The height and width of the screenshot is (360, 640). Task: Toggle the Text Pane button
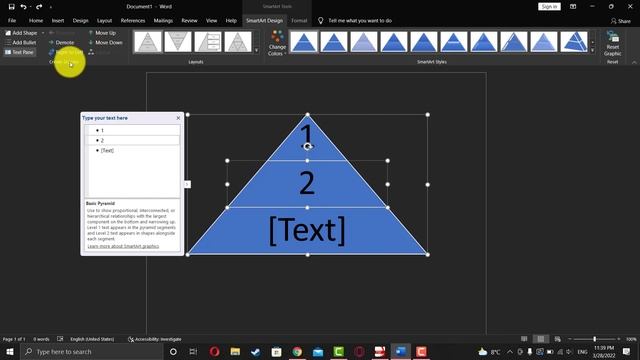pyautogui.click(x=19, y=52)
